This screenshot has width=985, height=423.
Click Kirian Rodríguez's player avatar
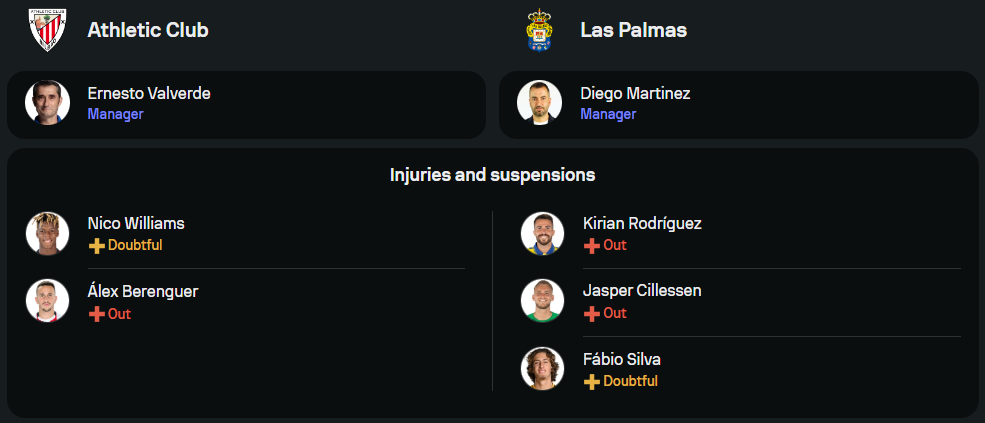click(542, 233)
